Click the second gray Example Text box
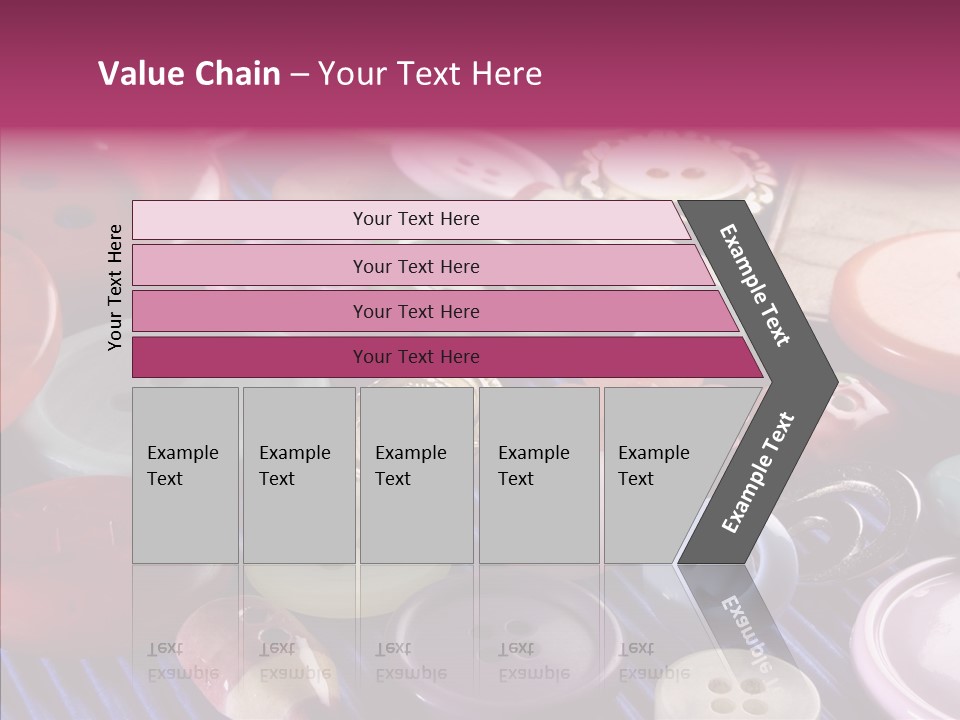The height and width of the screenshot is (720, 960). pyautogui.click(x=298, y=475)
